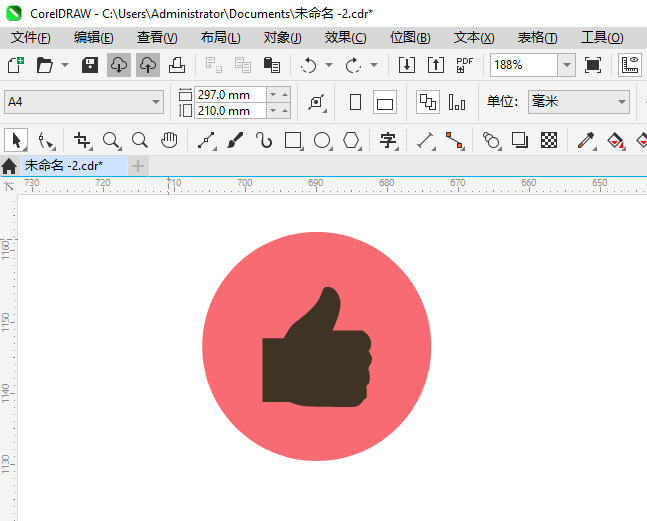Select the Transparency checkerboard tool
This screenshot has width=647, height=521.
tap(549, 140)
